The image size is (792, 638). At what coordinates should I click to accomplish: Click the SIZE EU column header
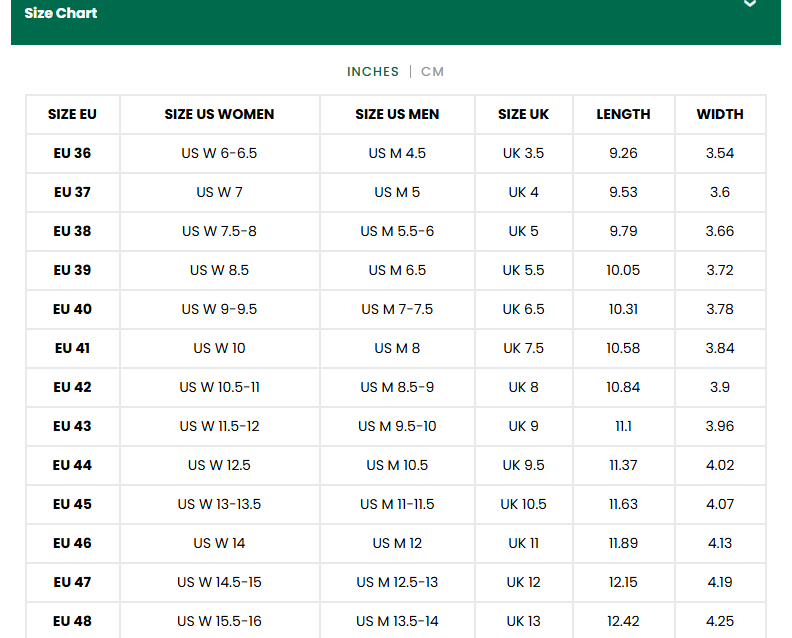click(72, 114)
